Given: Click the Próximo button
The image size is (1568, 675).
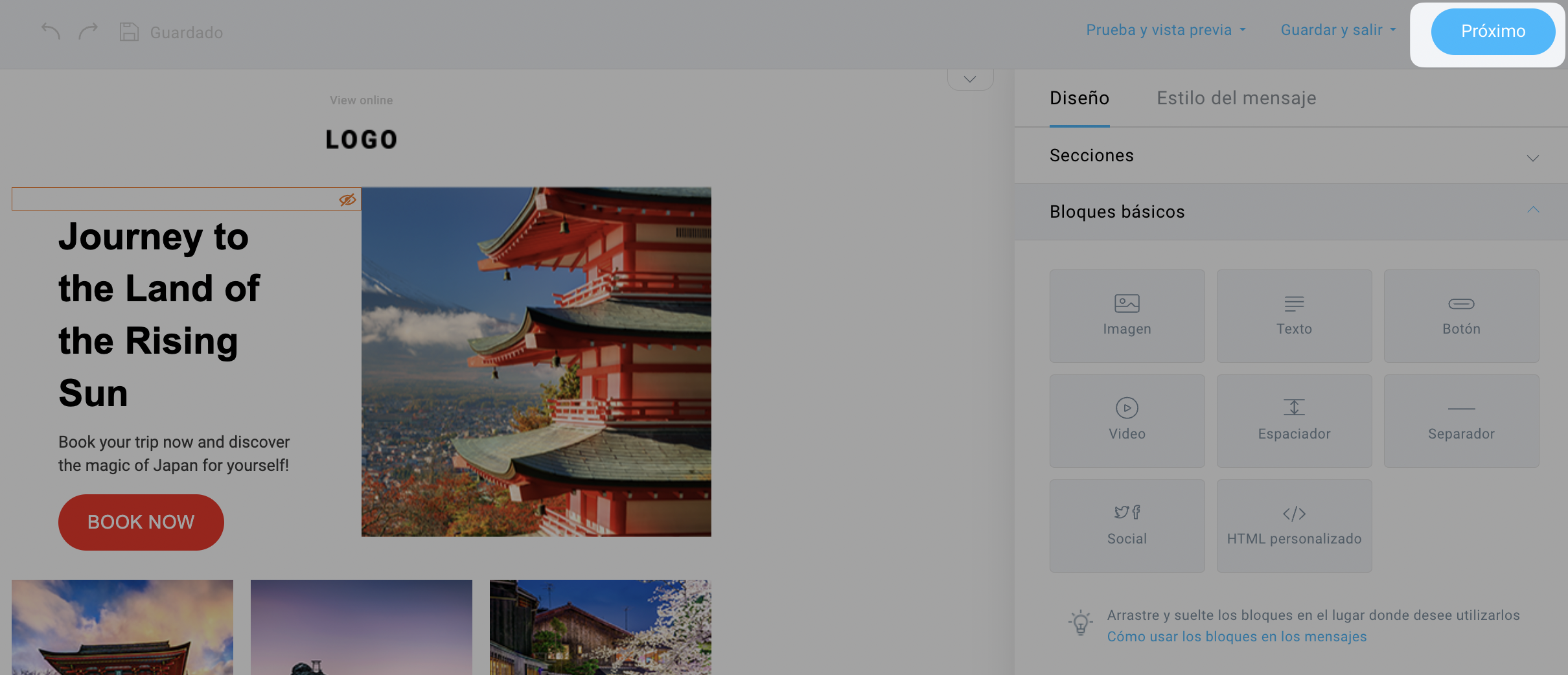Looking at the screenshot, I should click(1493, 31).
